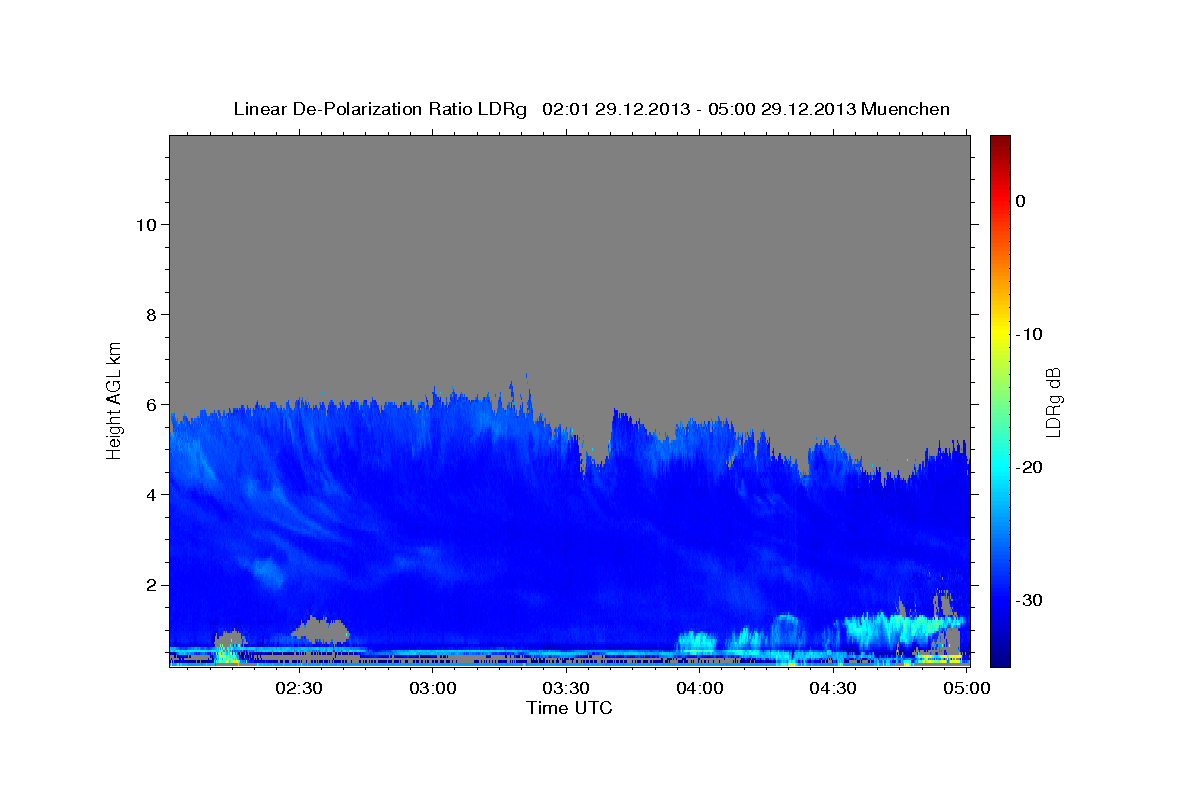Click the '04:30' time tick label

(833, 689)
